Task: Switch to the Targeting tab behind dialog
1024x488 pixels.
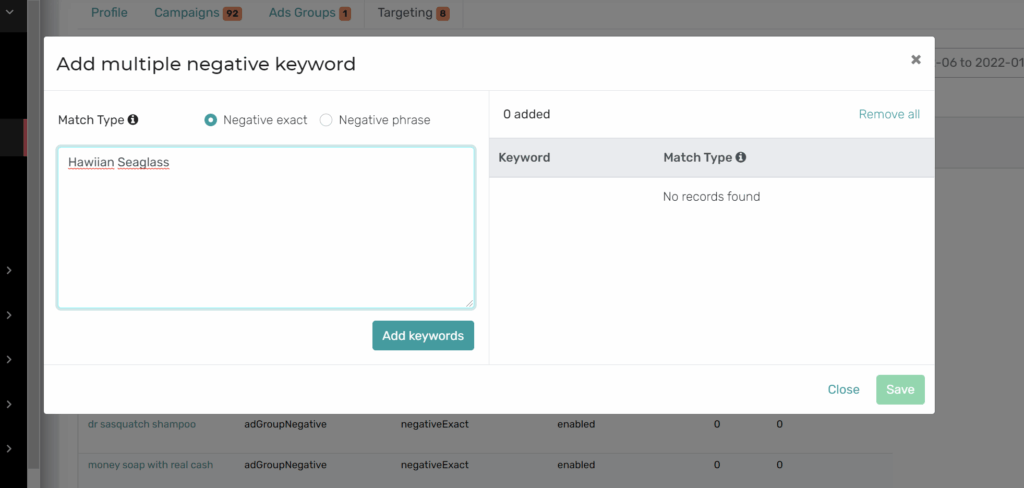Action: [413, 13]
